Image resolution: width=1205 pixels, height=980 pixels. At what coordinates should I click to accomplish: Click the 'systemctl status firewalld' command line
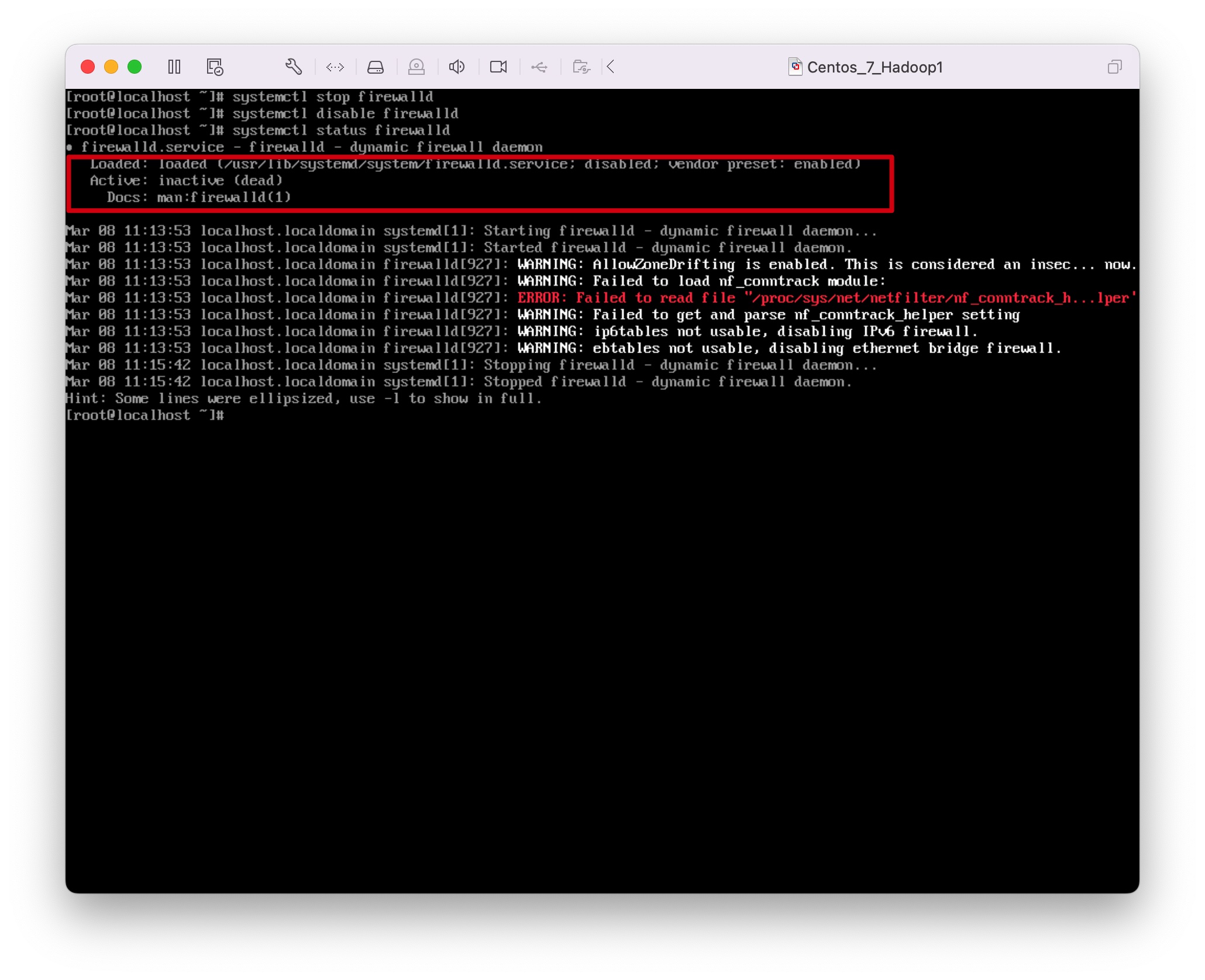(x=258, y=130)
